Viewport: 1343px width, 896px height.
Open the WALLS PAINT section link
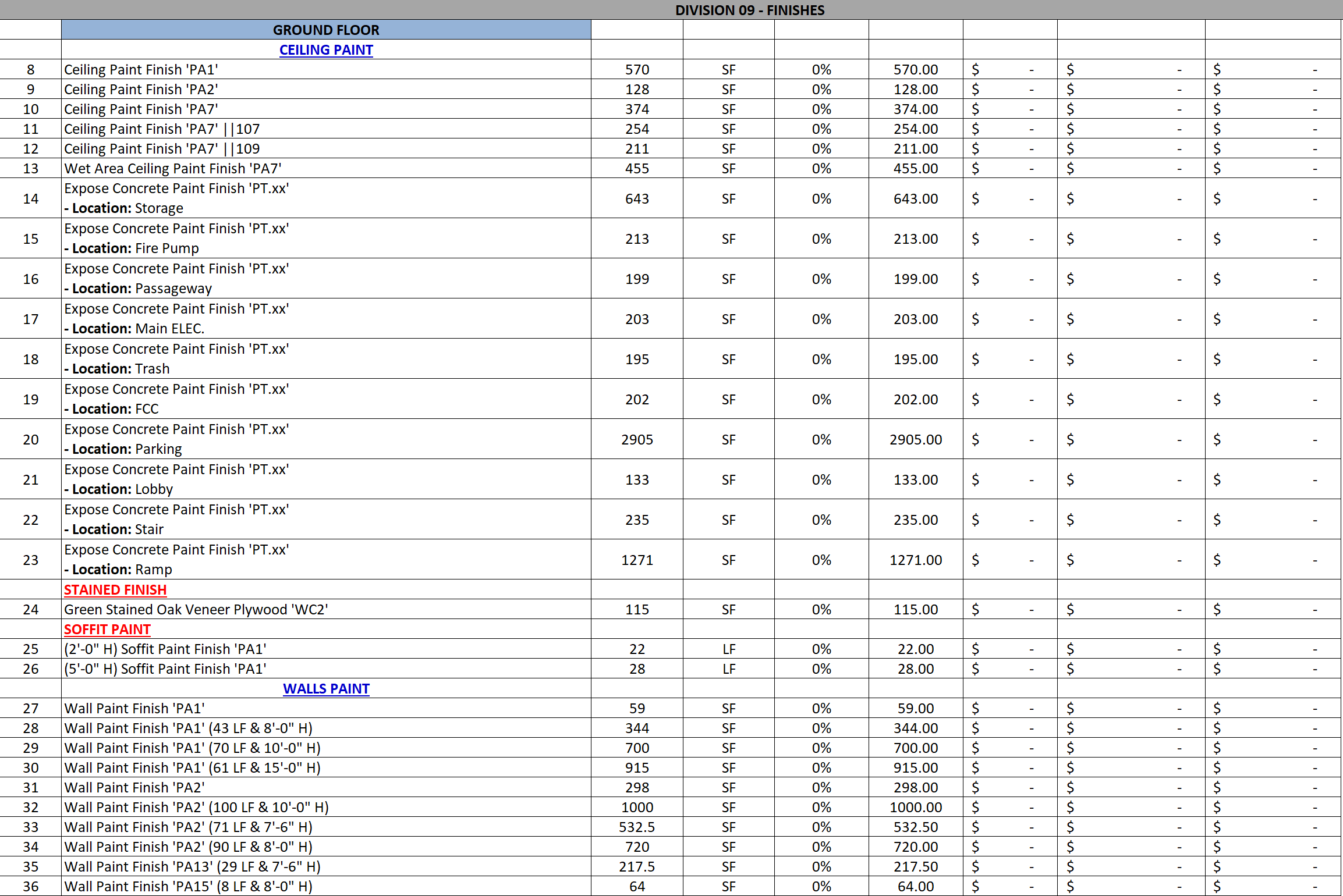click(x=326, y=688)
